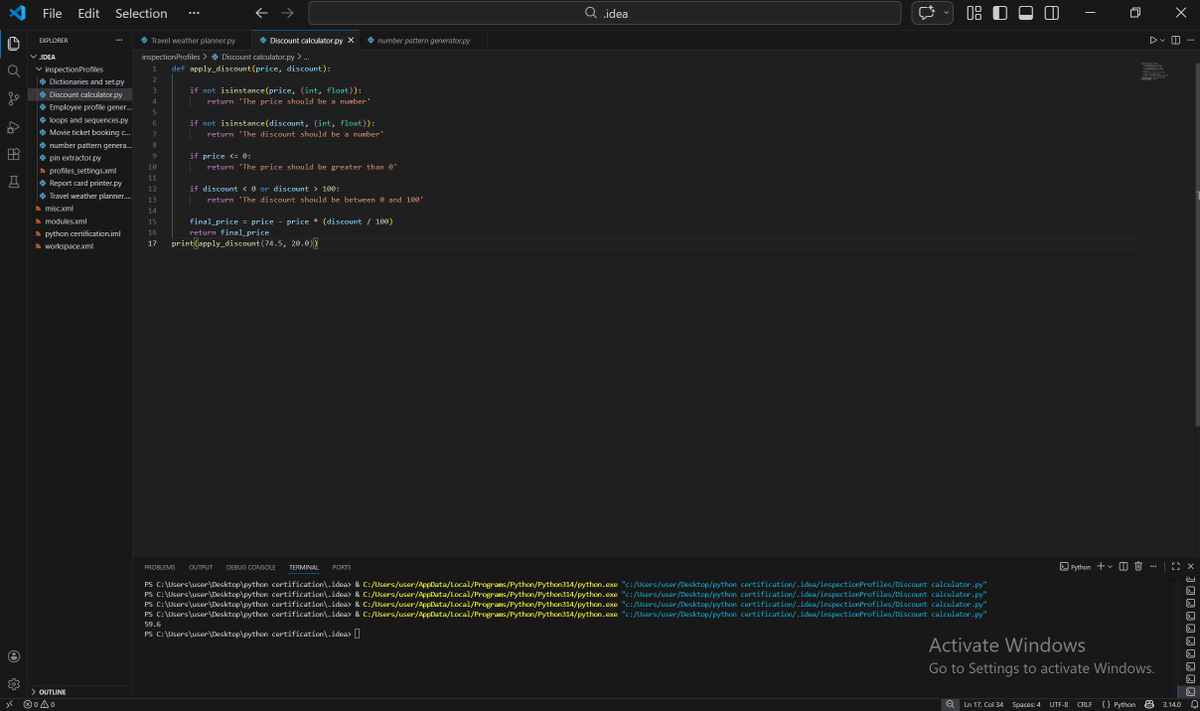Switch to the PORTS panel tab
The image size is (1200, 711).
pos(341,567)
